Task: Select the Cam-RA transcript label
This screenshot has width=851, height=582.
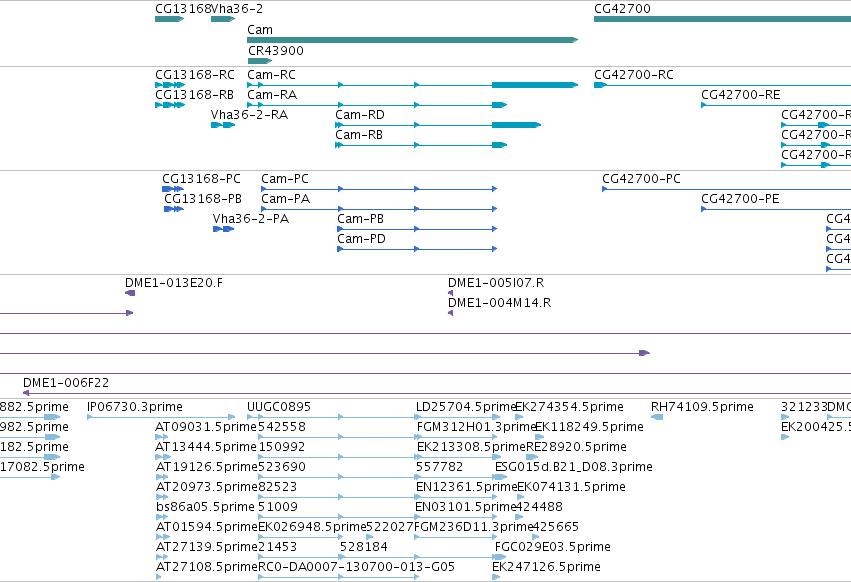Action: point(272,95)
